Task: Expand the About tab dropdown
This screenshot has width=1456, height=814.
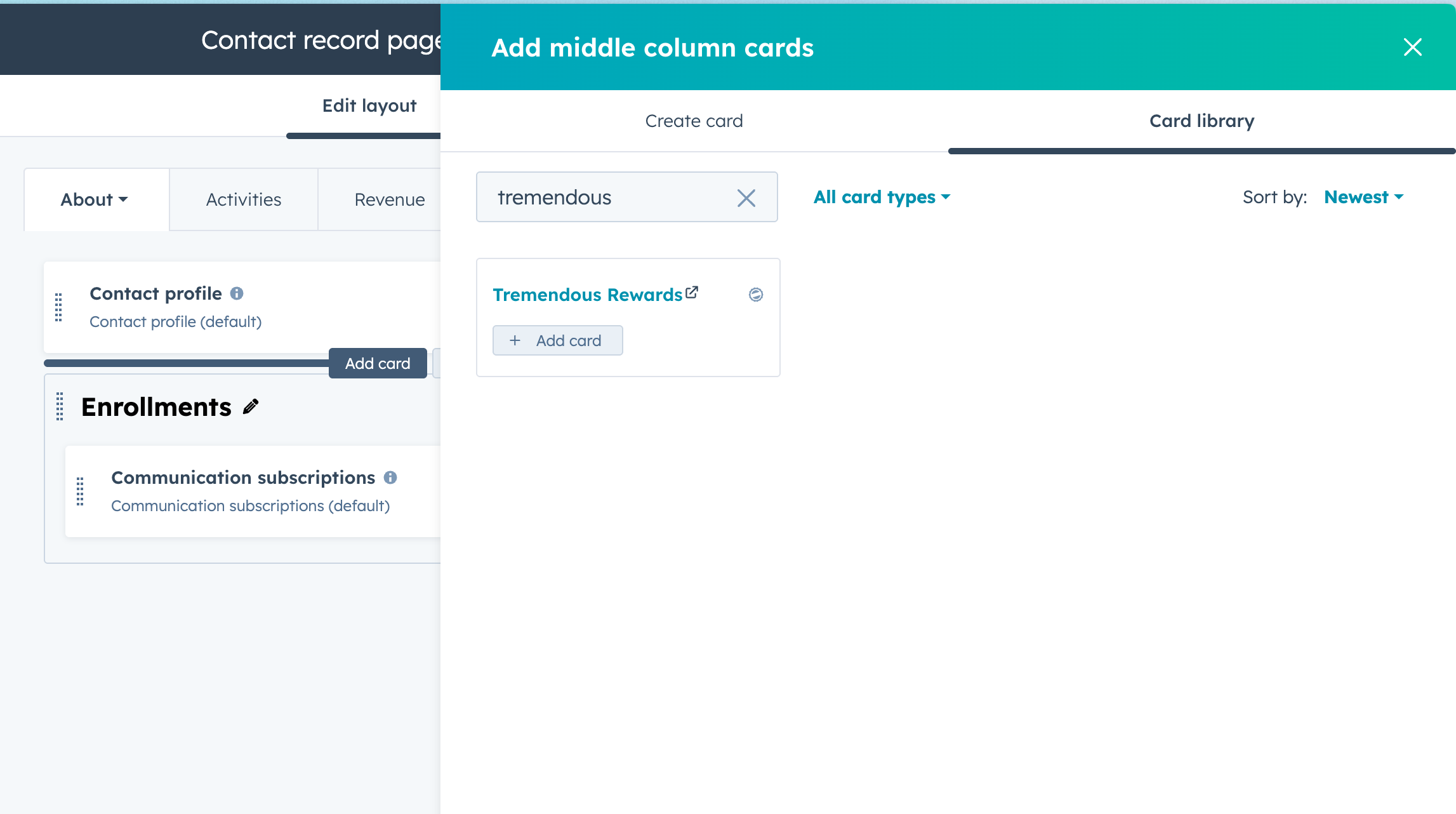Action: (95, 200)
